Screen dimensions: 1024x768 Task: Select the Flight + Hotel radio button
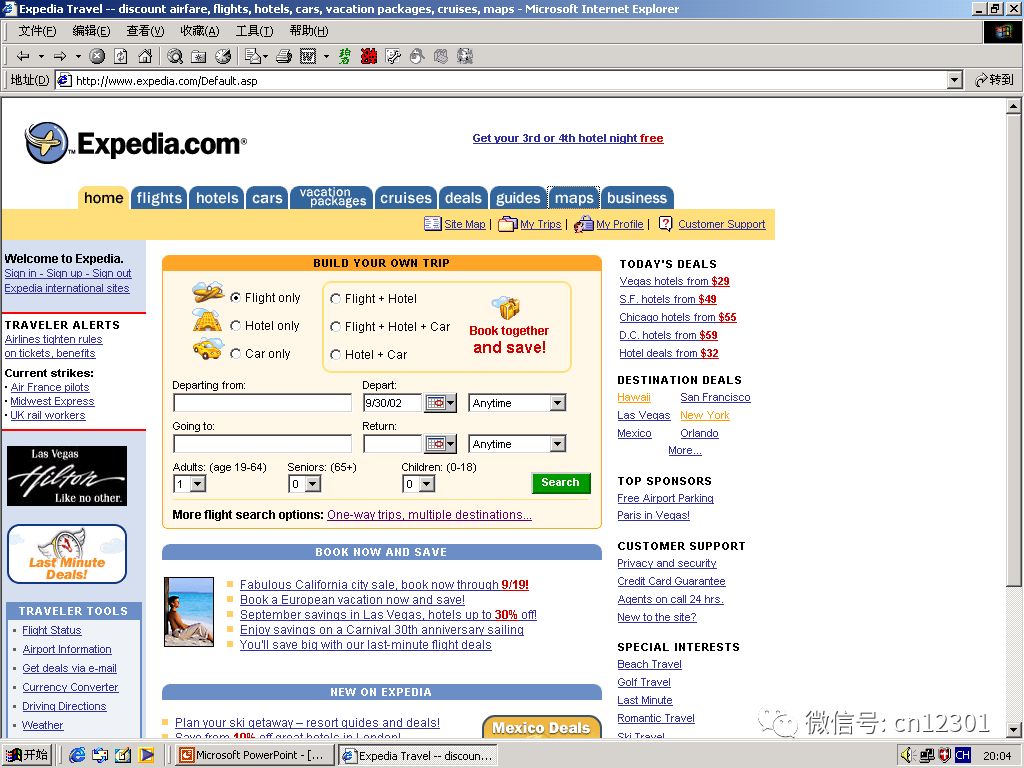(336, 298)
